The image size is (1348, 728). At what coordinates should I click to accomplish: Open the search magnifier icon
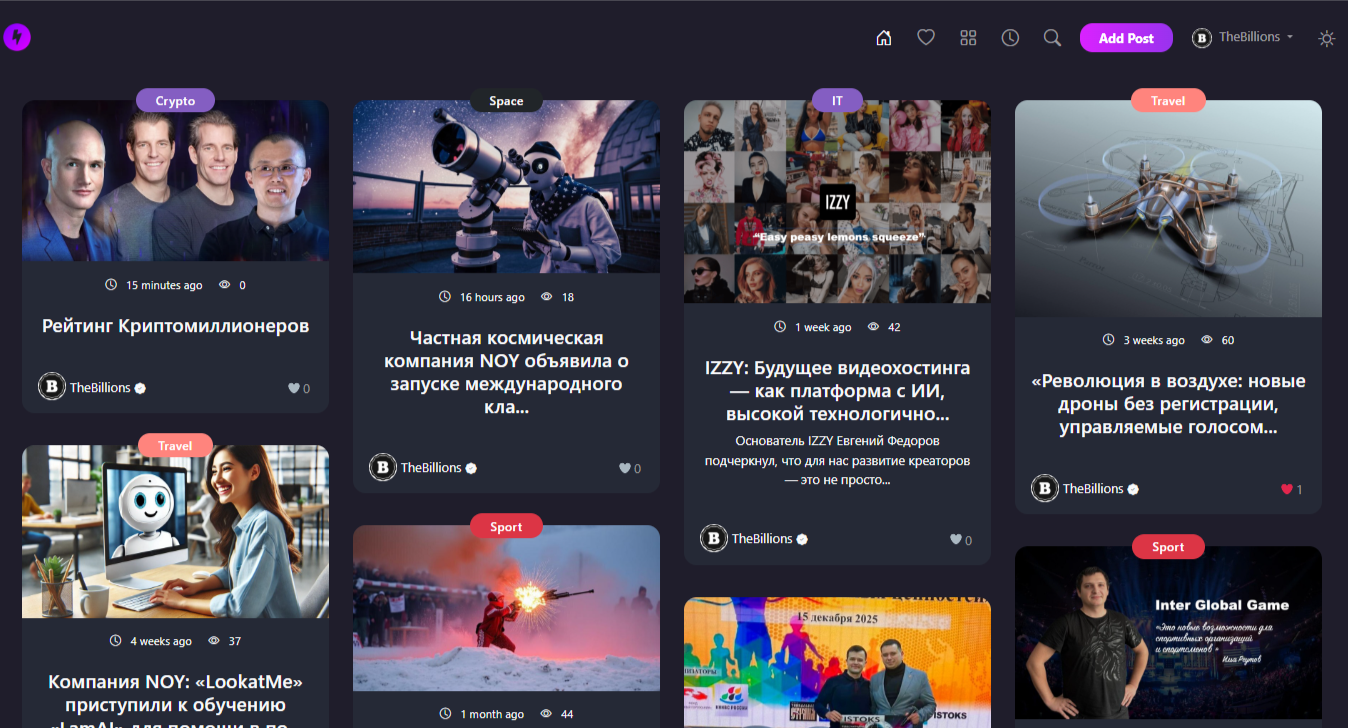click(x=1052, y=38)
